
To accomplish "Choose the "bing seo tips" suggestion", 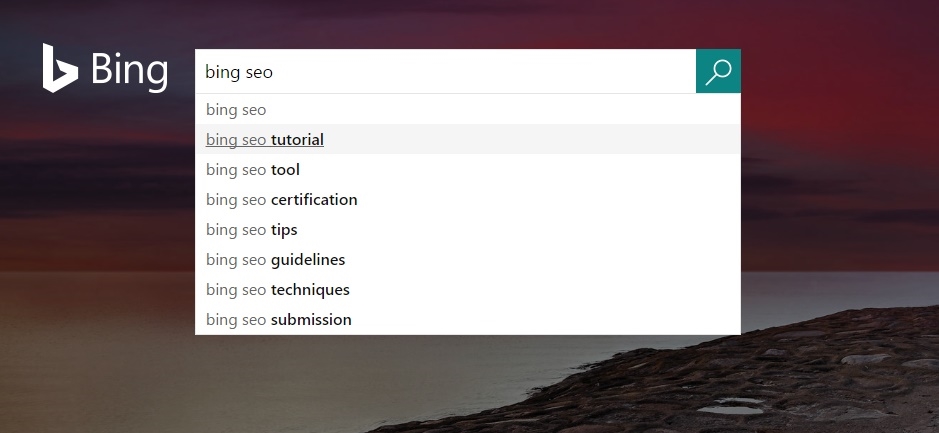I will [468, 229].
